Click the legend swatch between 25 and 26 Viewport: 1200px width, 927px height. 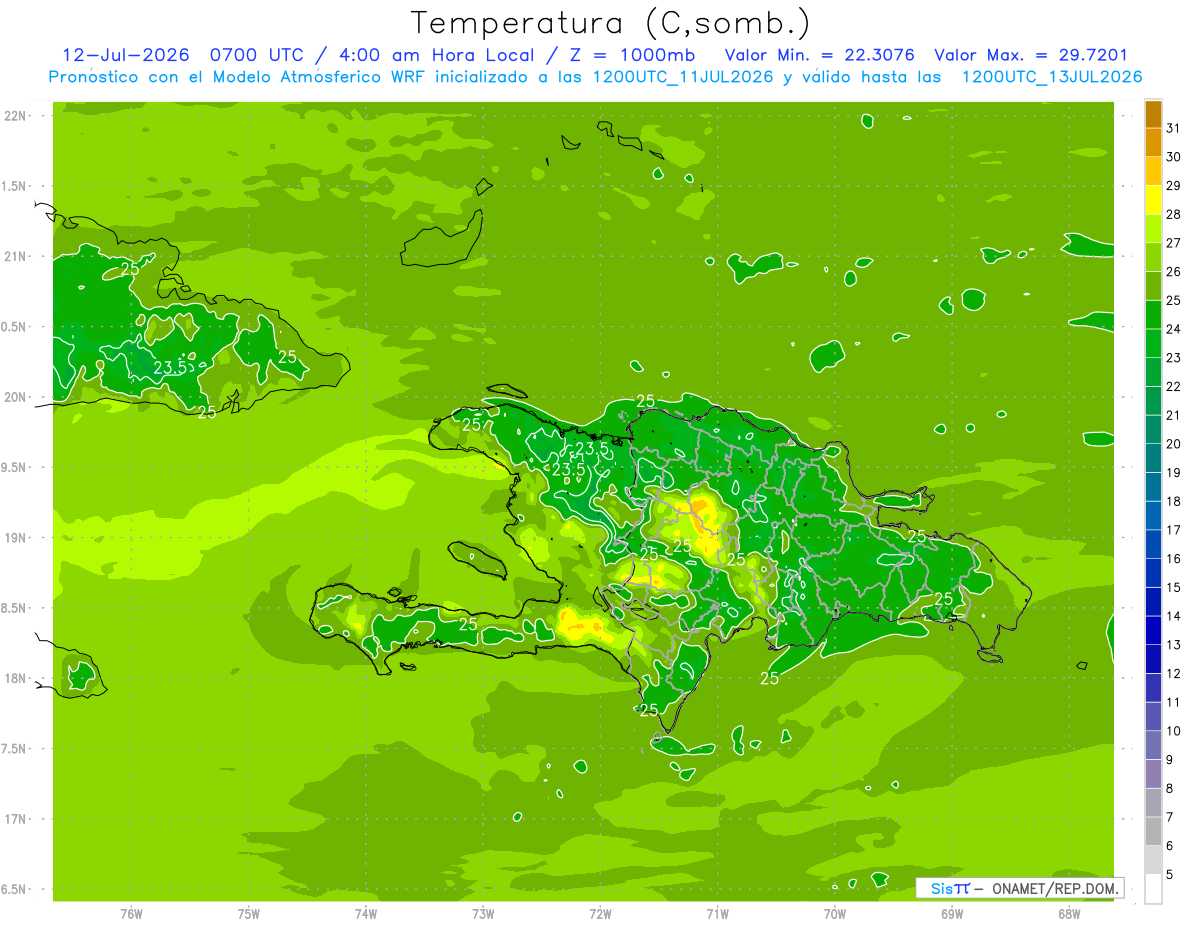coord(1153,286)
